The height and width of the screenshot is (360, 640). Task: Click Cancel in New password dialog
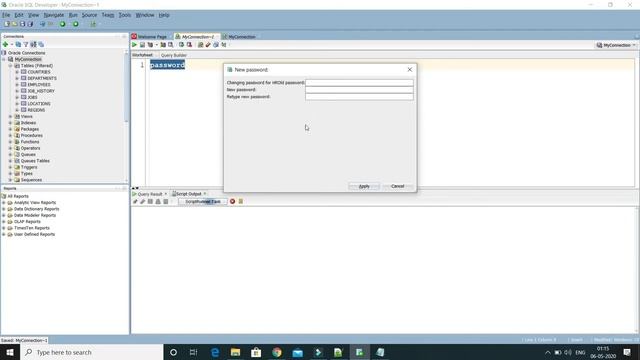(398, 186)
